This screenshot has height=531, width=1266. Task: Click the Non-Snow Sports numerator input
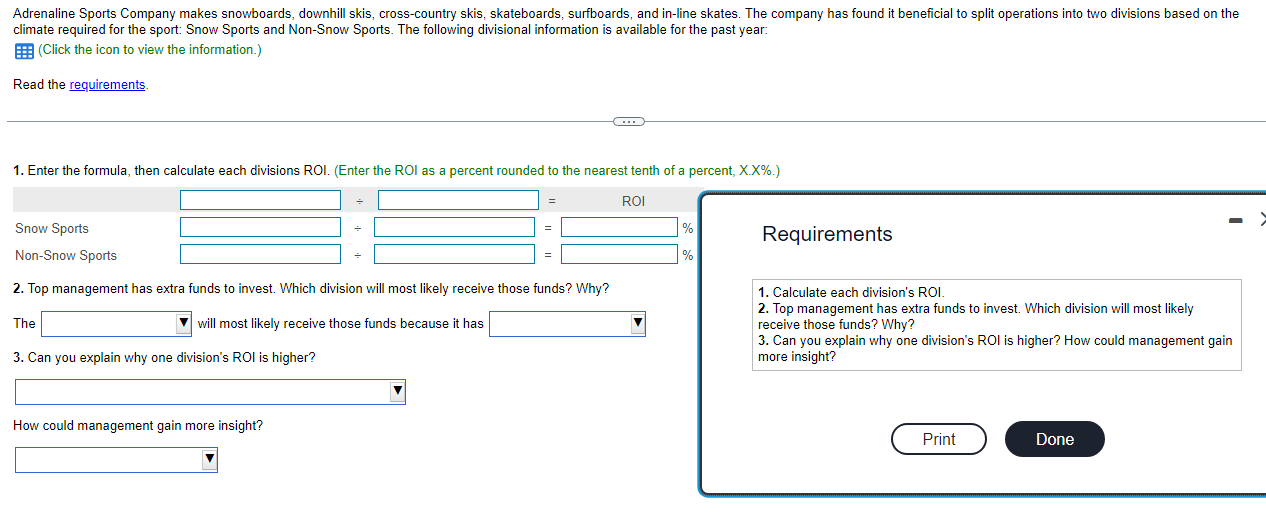coord(260,255)
